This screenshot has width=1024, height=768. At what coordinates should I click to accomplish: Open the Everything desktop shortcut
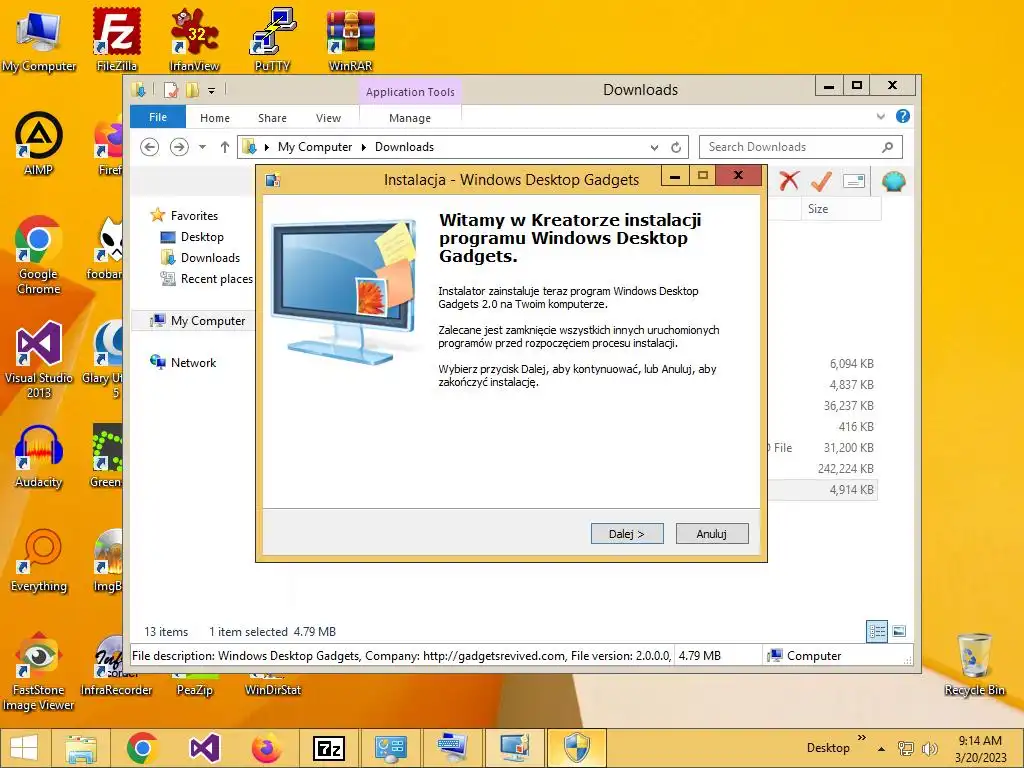tap(39, 560)
